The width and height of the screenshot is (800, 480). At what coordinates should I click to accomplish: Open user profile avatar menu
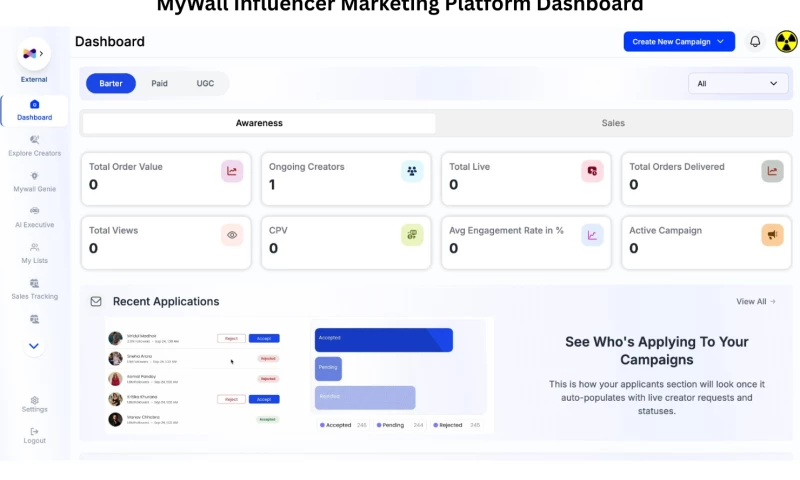coord(786,41)
